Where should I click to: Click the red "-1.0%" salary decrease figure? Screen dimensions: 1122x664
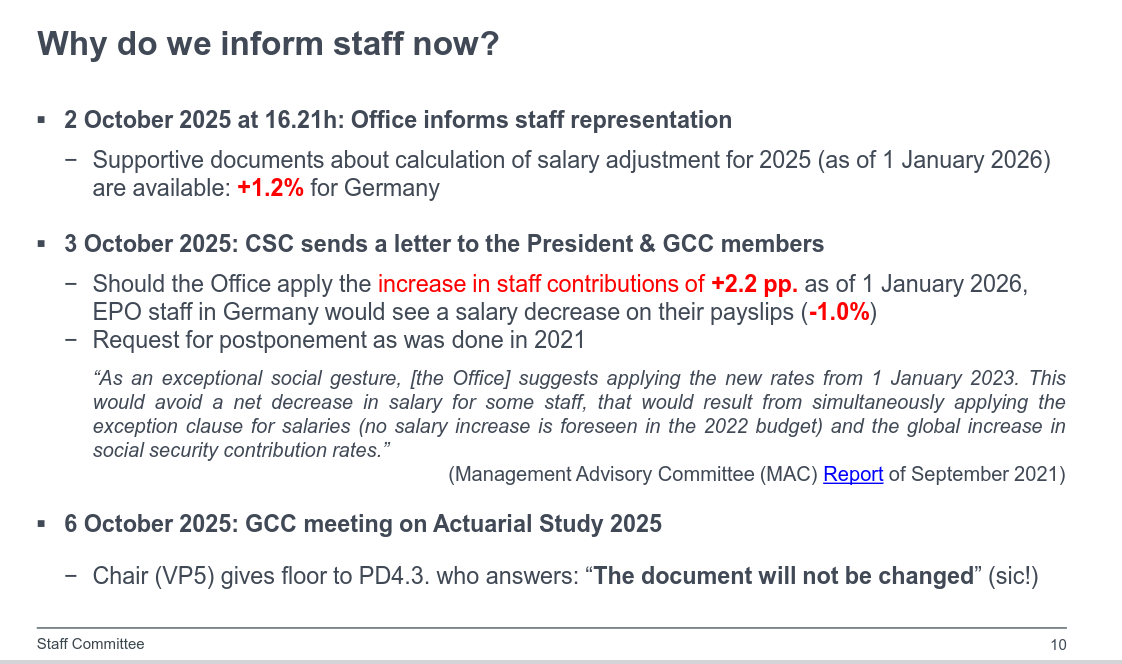(x=840, y=312)
